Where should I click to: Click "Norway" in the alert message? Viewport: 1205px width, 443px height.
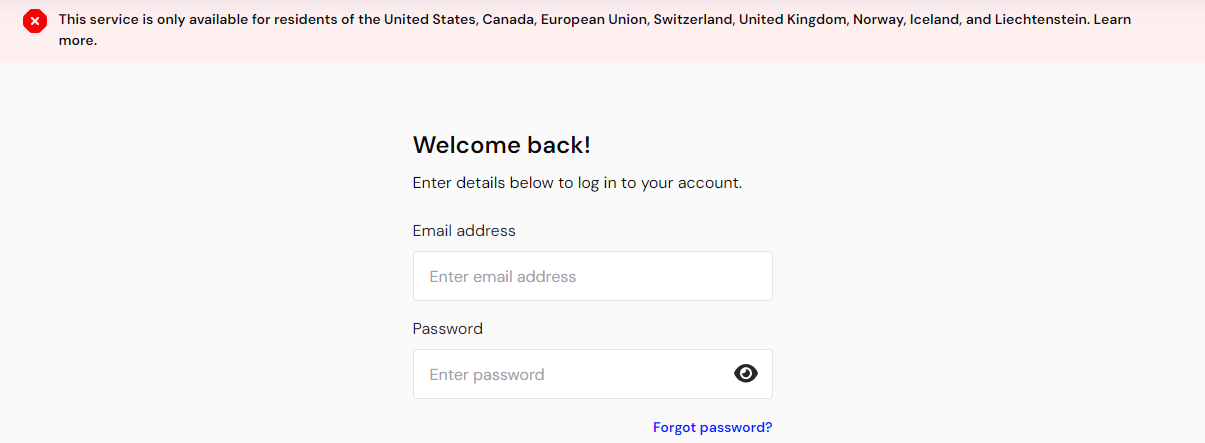pyautogui.click(x=878, y=20)
